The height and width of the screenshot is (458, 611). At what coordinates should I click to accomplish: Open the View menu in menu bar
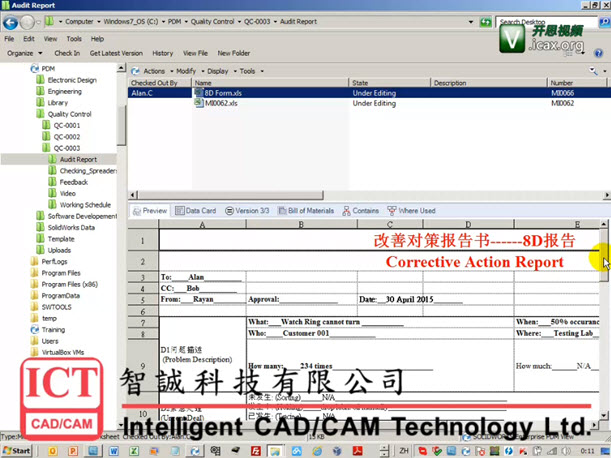click(50, 39)
